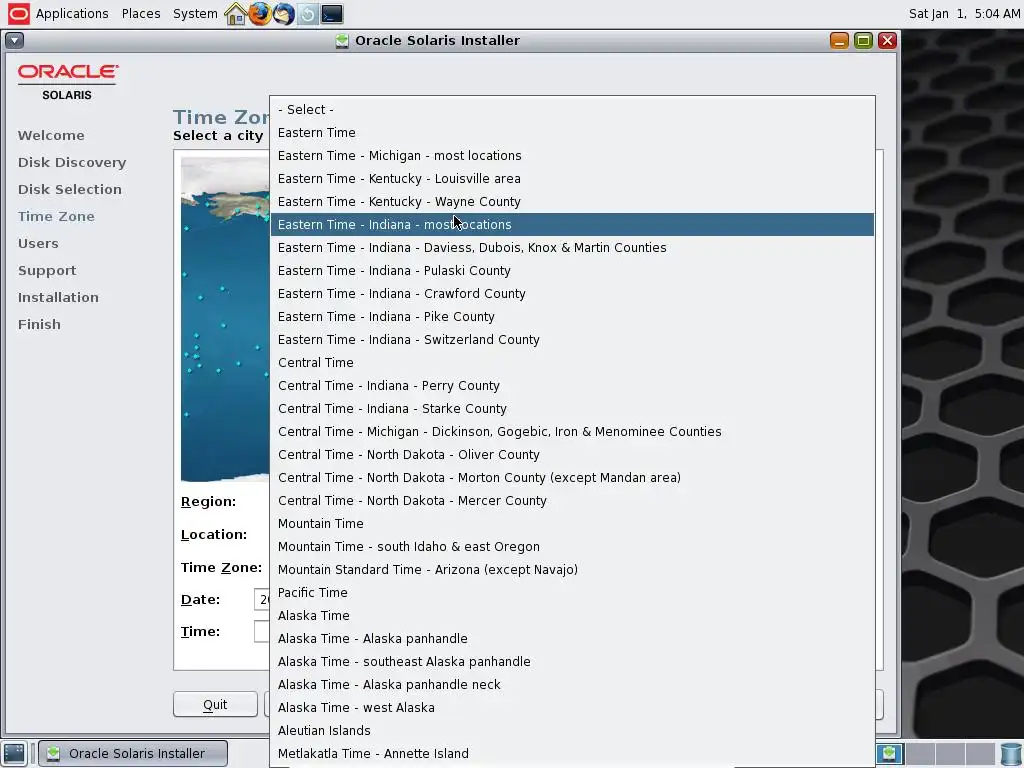
Task: Select Indiana - Daviess, Dubois, Knox & Martin Counties
Action: tap(572, 248)
